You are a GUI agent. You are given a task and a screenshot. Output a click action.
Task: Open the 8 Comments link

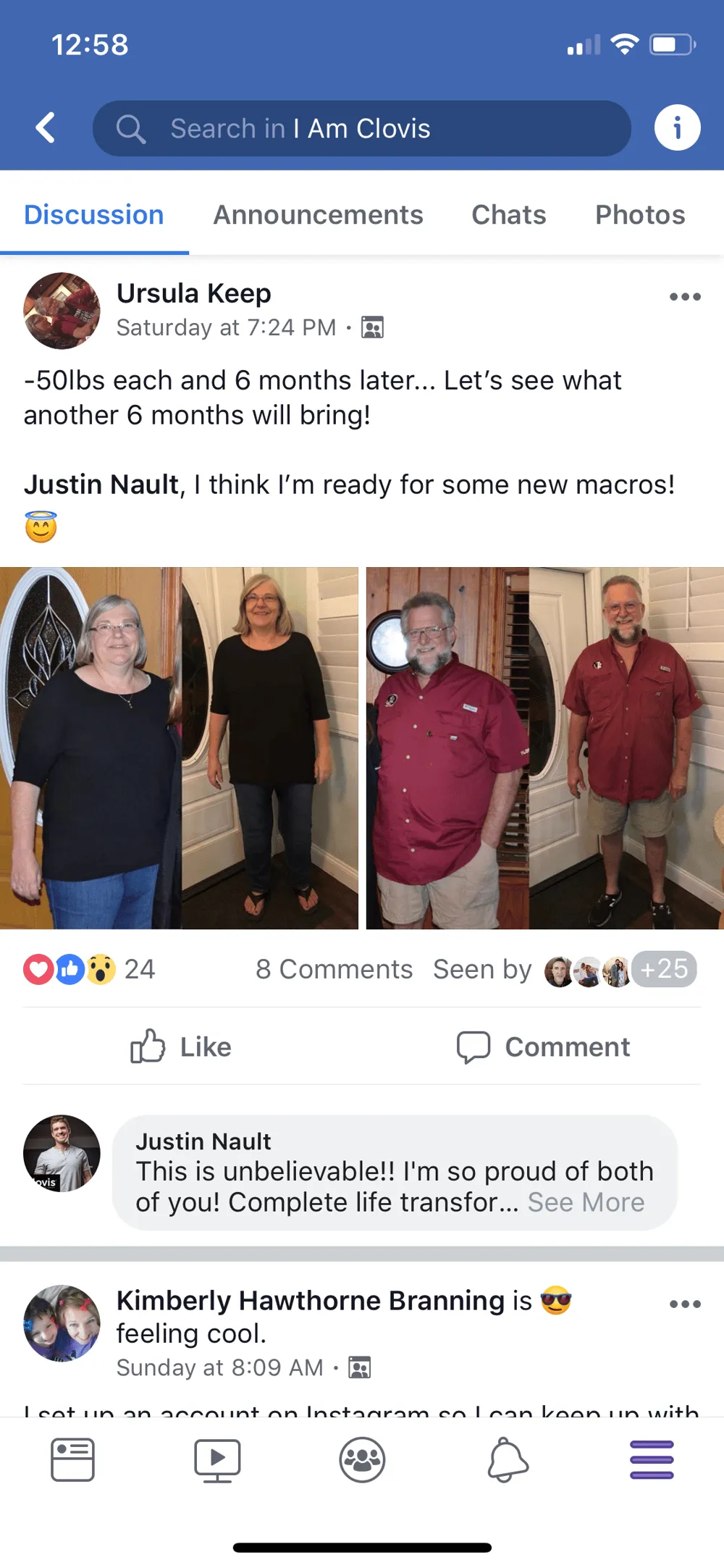click(x=334, y=969)
